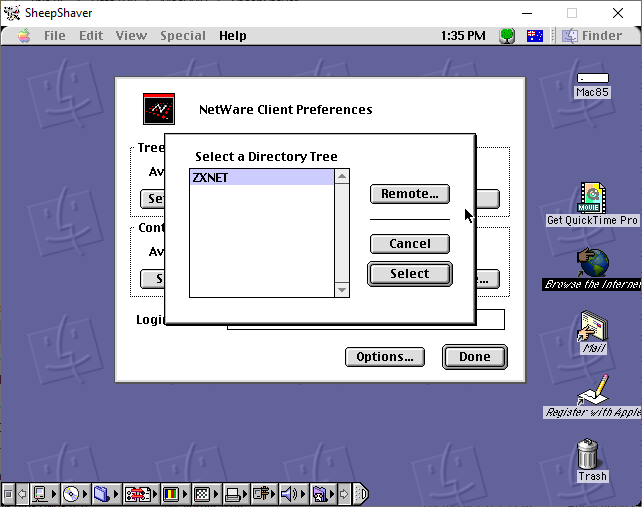Open the keyboard layout flag menu
This screenshot has width=642, height=507.
(535, 36)
